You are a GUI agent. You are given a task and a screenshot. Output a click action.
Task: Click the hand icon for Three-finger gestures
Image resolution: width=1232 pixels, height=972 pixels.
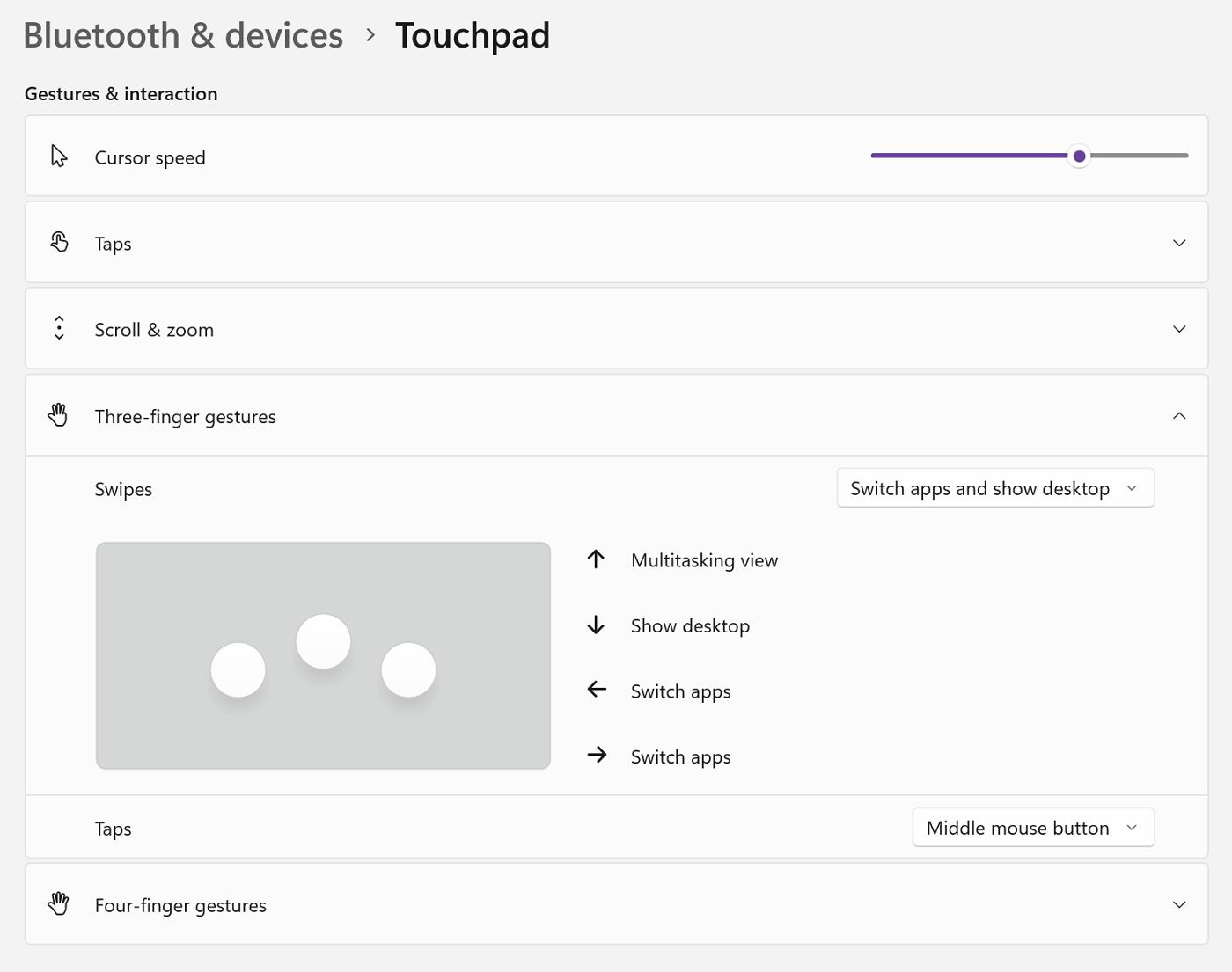tap(59, 415)
